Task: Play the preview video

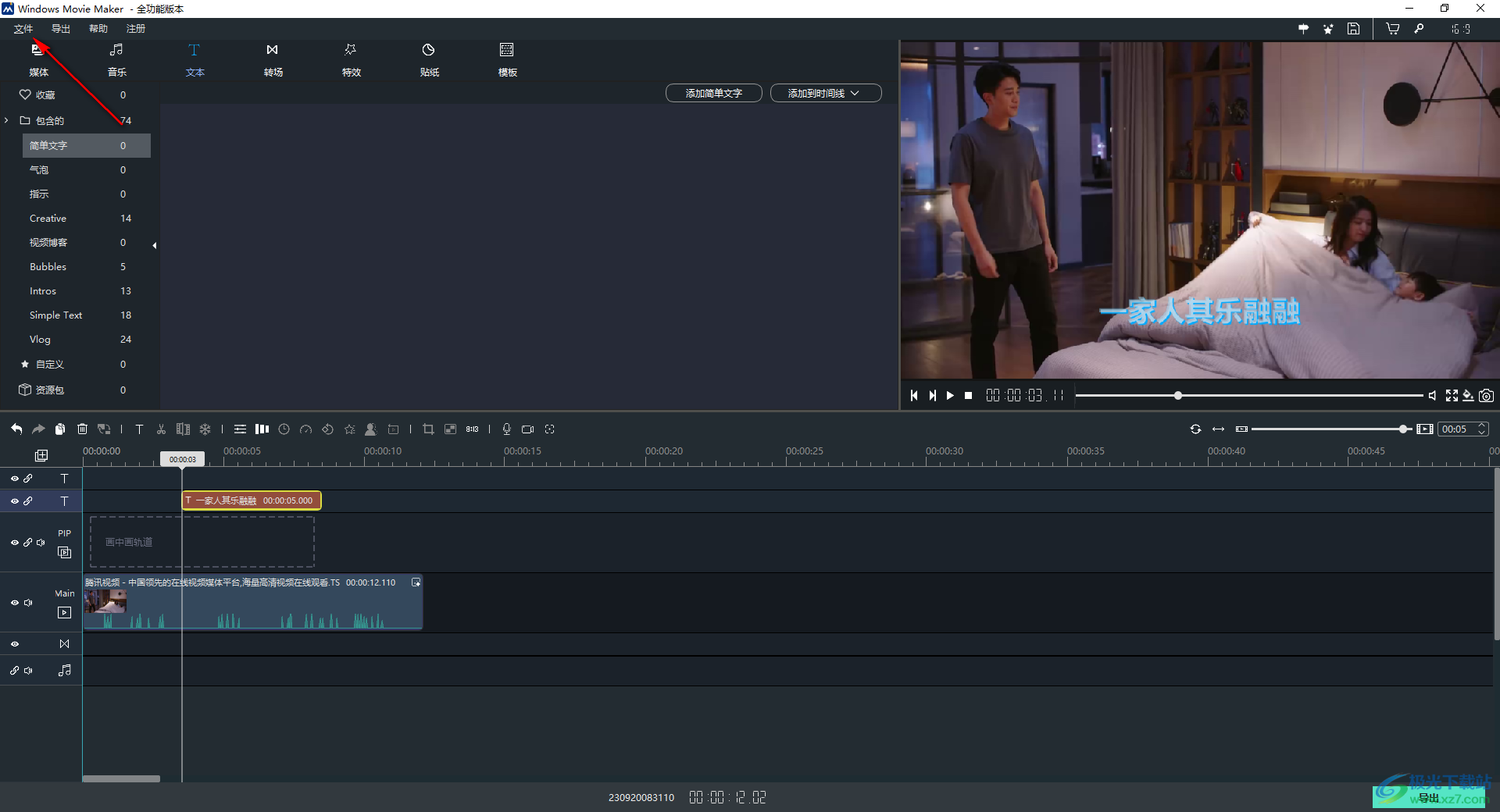Action: pyautogui.click(x=950, y=396)
